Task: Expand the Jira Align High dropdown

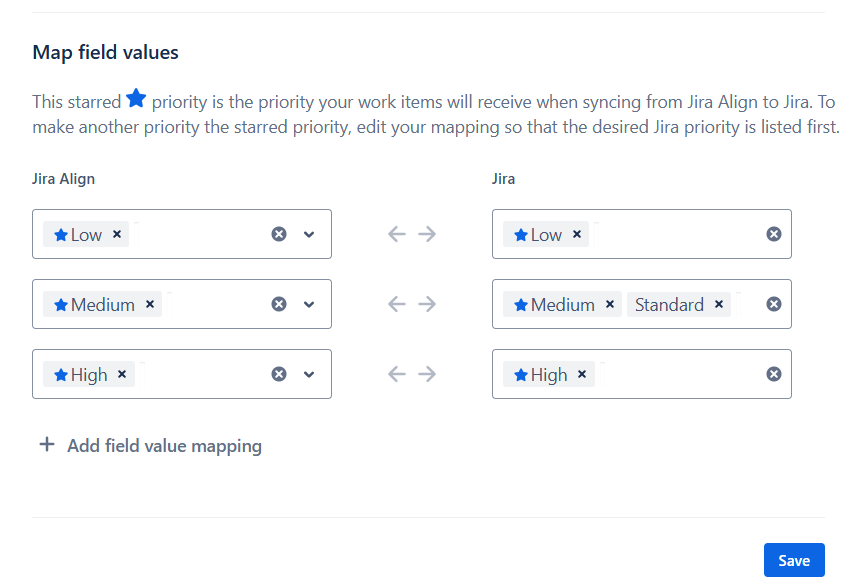Action: click(x=309, y=374)
